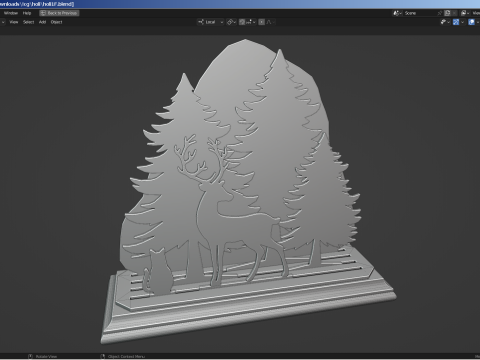
Task: Toggle the snapping magnet icon
Action: [242, 22]
